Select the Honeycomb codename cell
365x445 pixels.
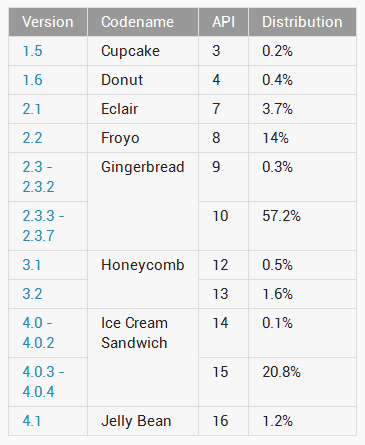point(143,279)
